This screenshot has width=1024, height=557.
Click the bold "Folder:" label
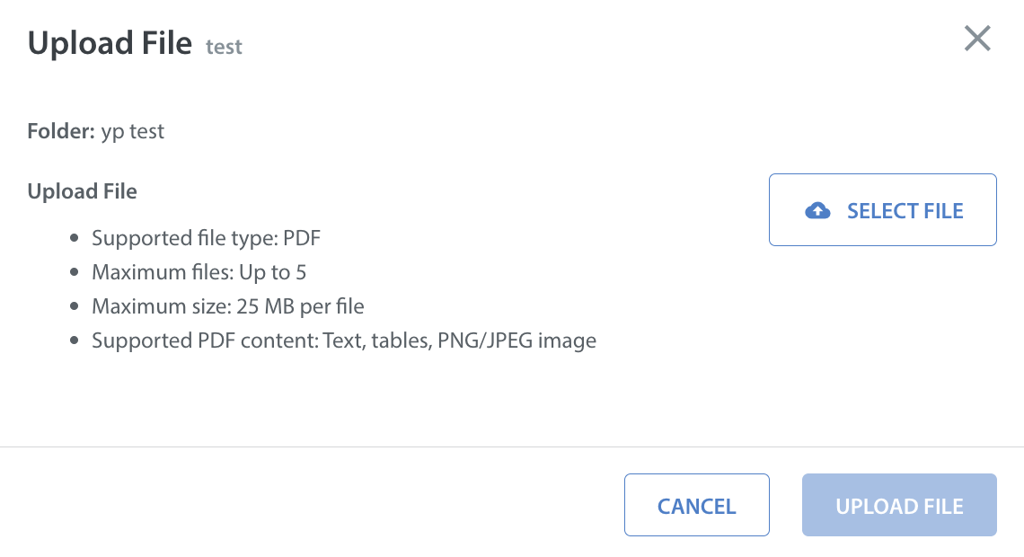[x=61, y=131]
